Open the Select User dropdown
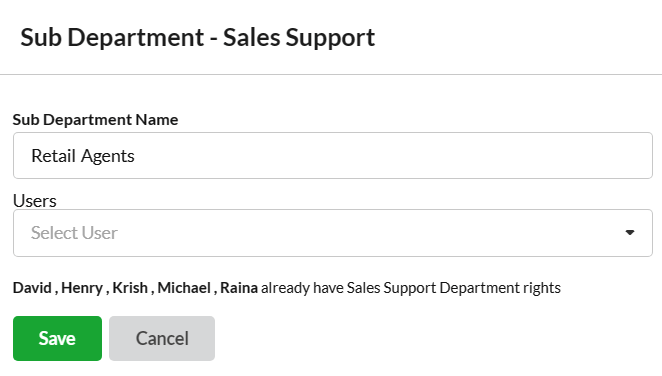This screenshot has width=662, height=376. pos(333,233)
